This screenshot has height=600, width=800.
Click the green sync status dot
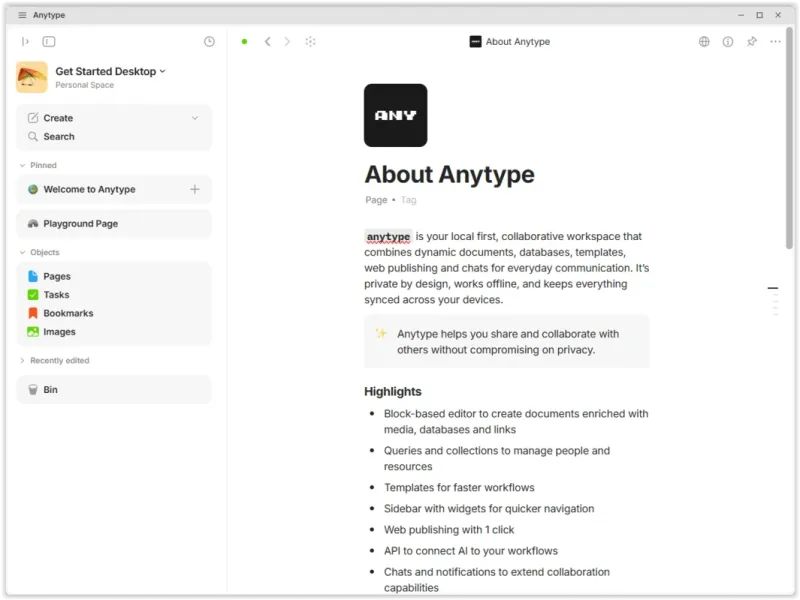(244, 41)
